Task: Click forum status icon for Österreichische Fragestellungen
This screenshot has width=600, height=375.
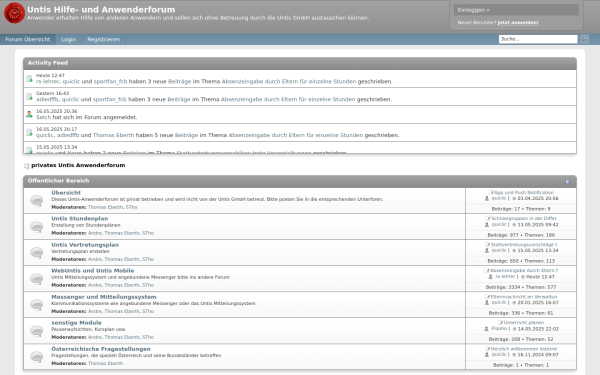Action: 37,357
